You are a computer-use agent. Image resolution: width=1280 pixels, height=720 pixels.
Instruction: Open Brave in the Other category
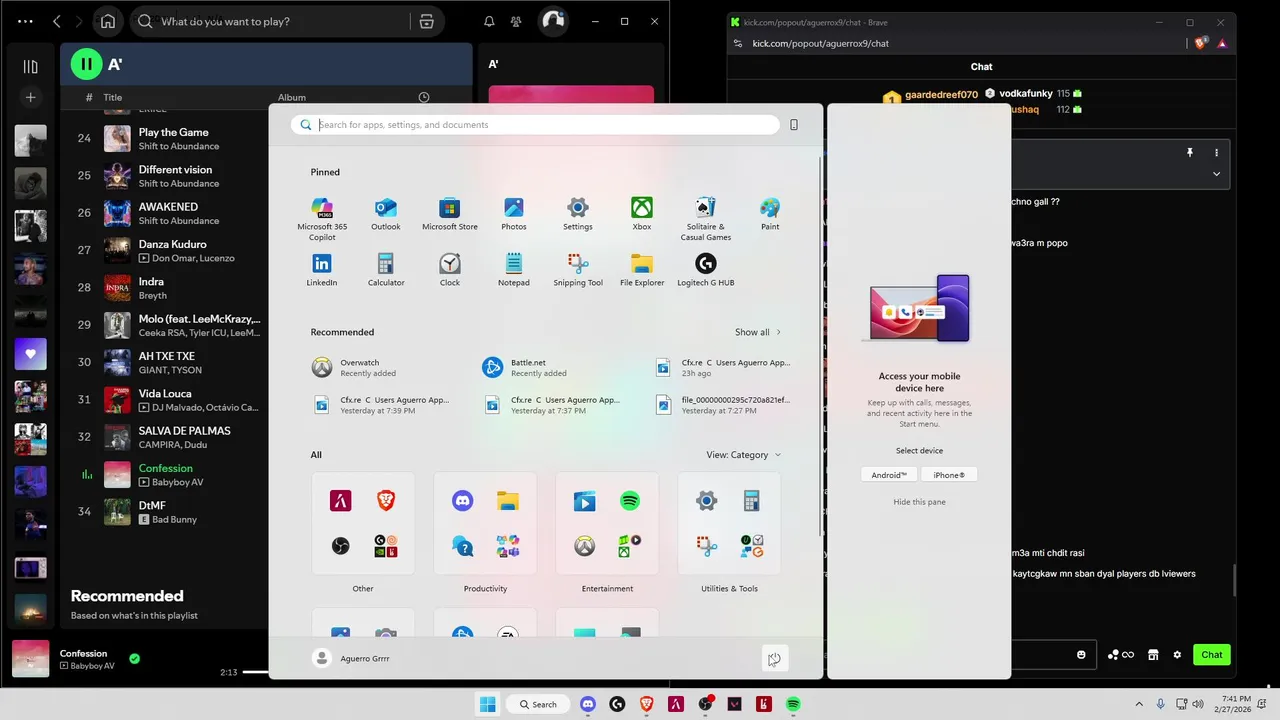pos(386,500)
